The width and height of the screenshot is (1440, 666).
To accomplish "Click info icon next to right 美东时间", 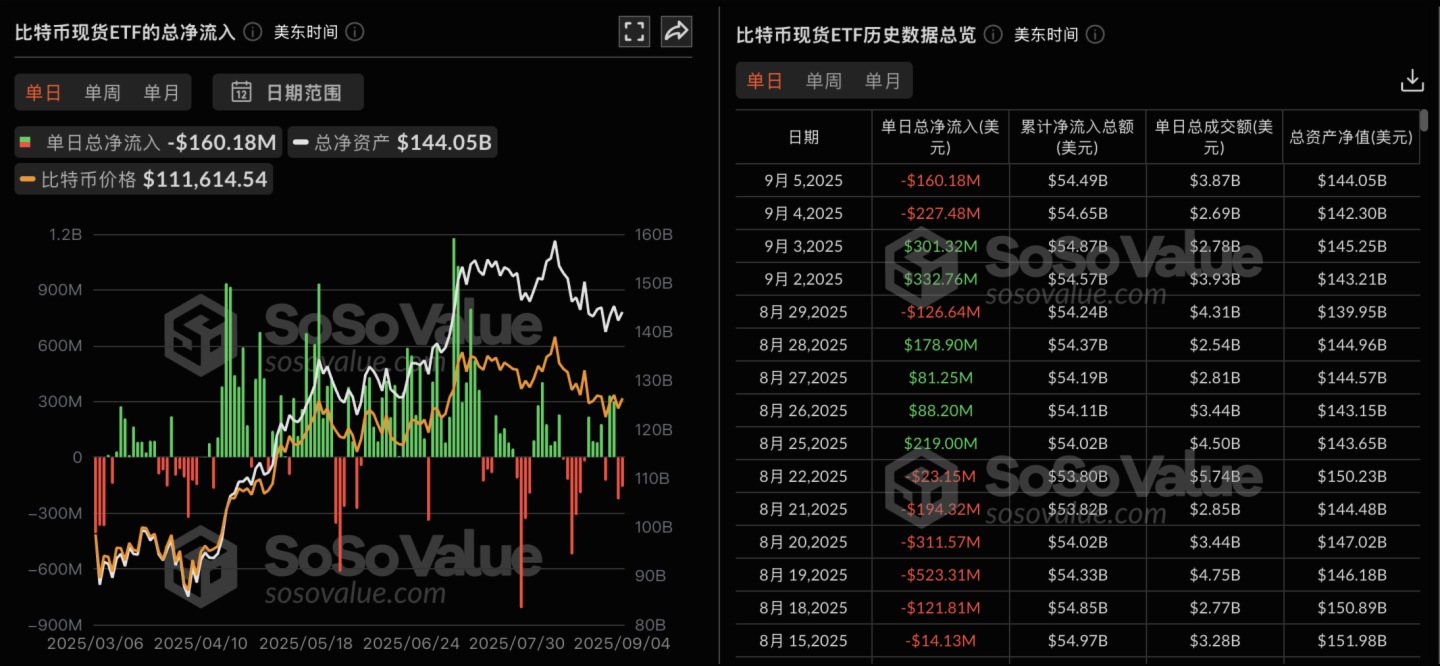I will (1095, 34).
